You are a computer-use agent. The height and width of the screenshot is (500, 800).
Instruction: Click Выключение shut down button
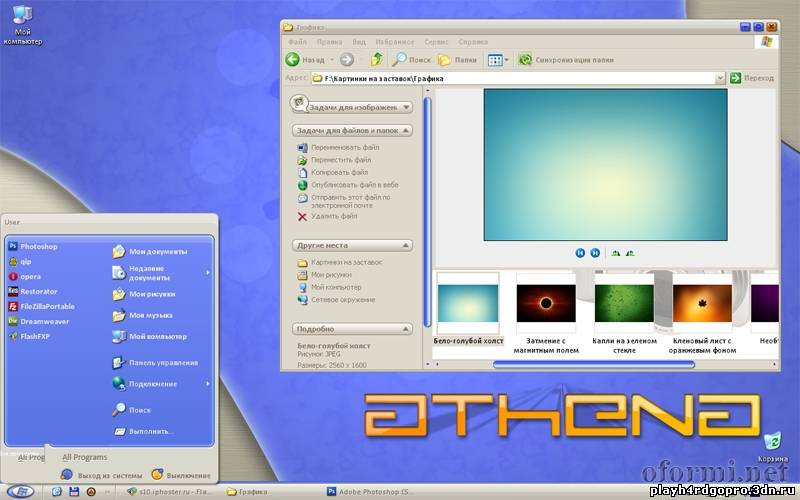click(181, 475)
